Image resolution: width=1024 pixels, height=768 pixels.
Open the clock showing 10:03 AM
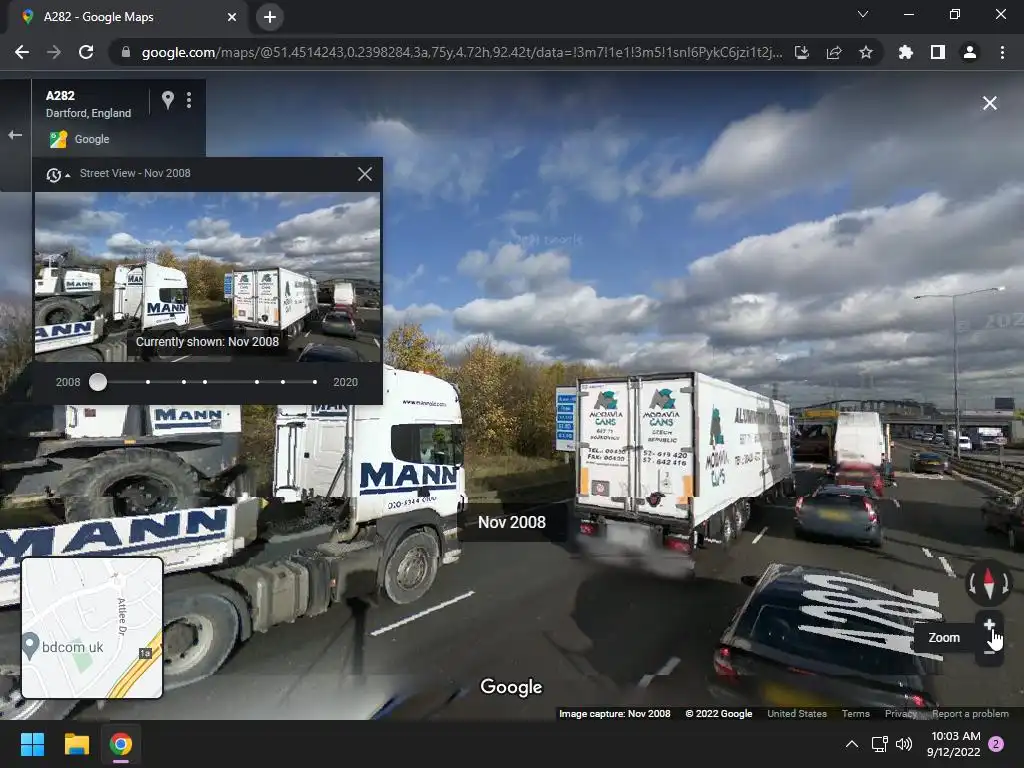click(954, 744)
